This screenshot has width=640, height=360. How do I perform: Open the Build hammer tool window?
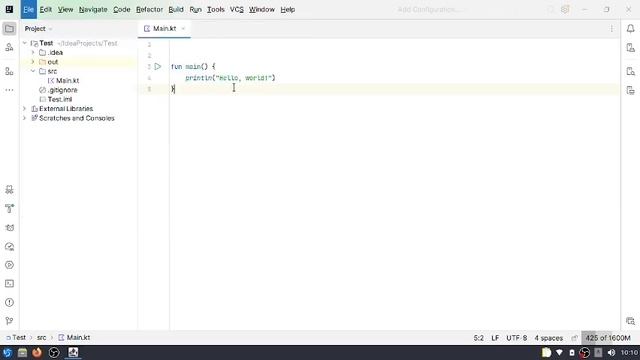pyautogui.click(x=9, y=209)
